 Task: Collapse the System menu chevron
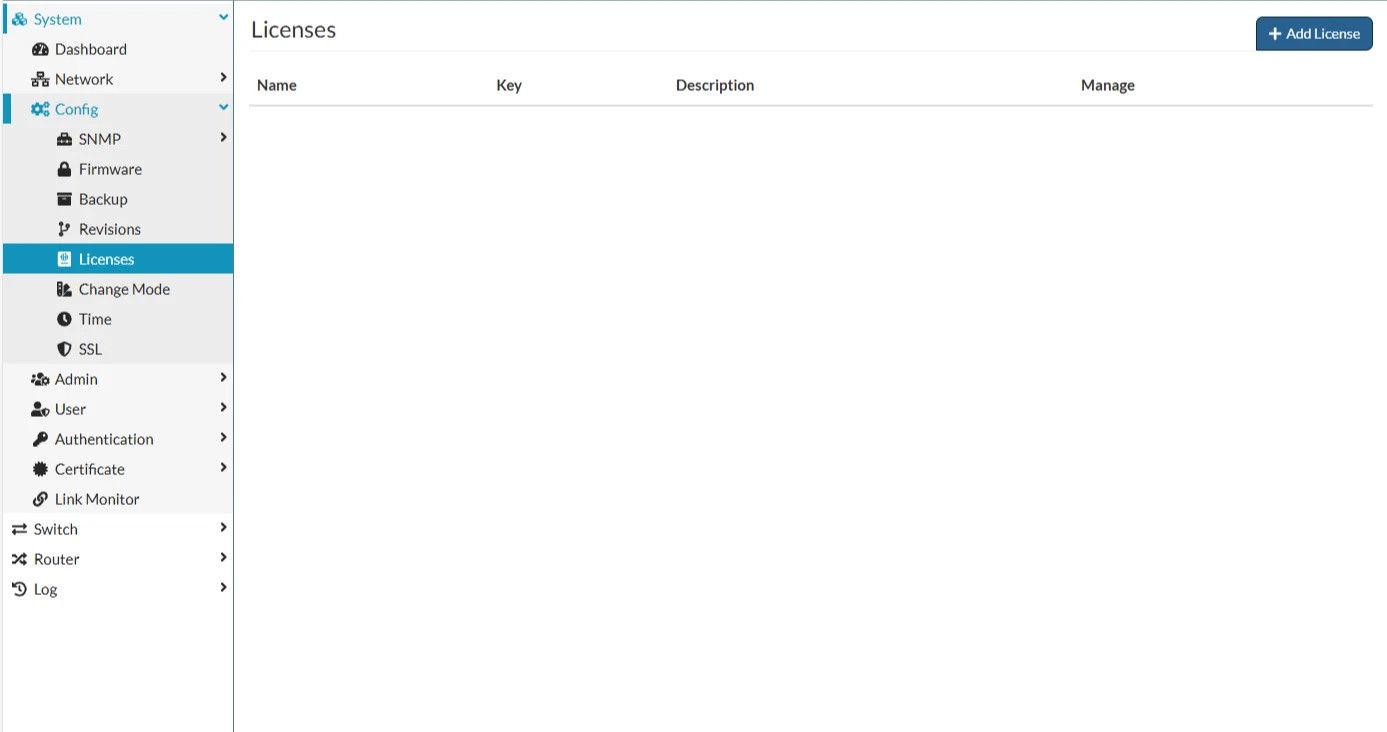tap(224, 18)
